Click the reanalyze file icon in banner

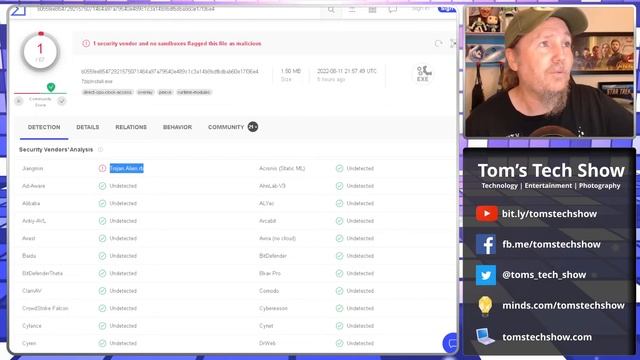(x=439, y=43)
